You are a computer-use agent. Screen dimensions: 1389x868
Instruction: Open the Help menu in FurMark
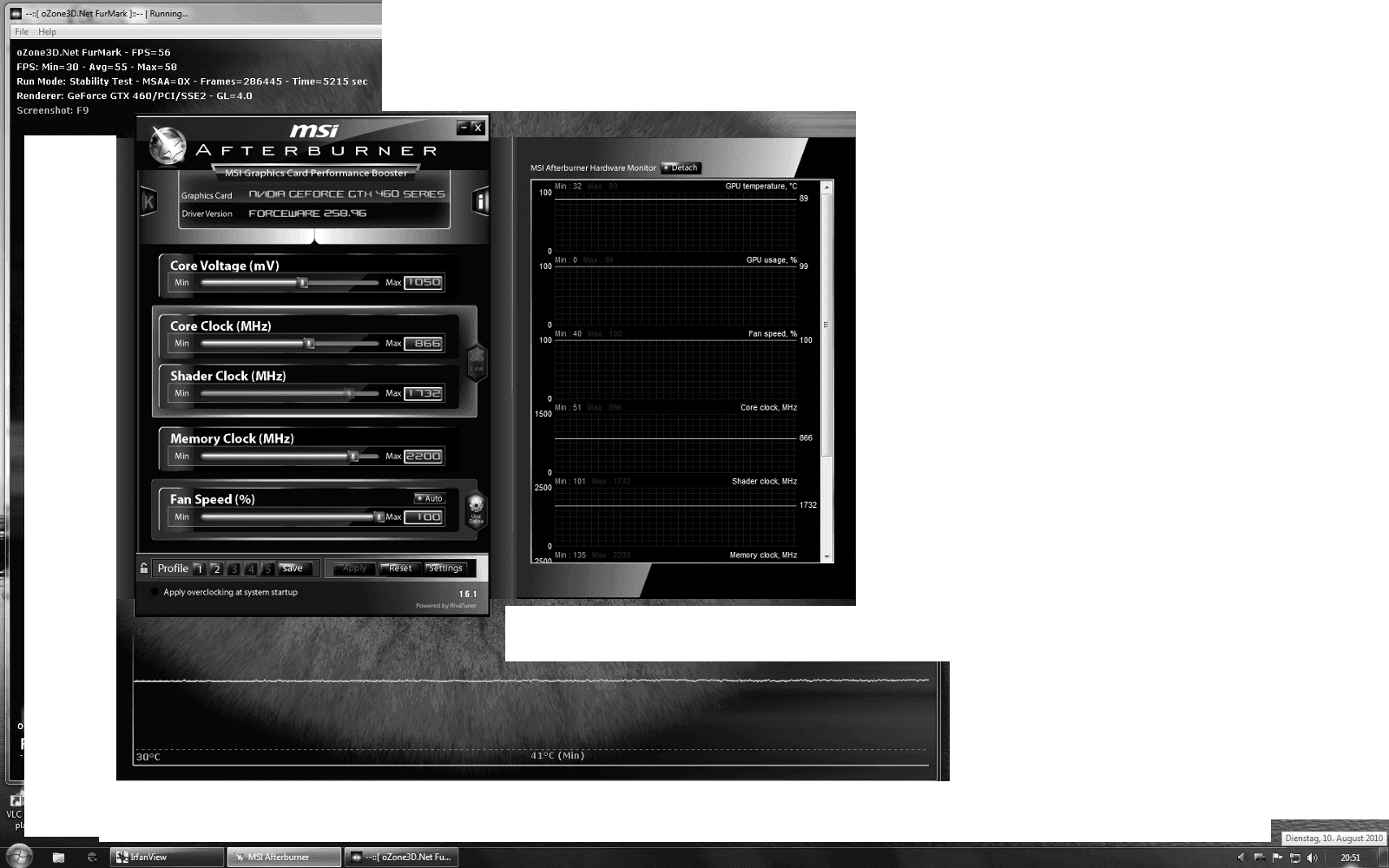point(47,32)
